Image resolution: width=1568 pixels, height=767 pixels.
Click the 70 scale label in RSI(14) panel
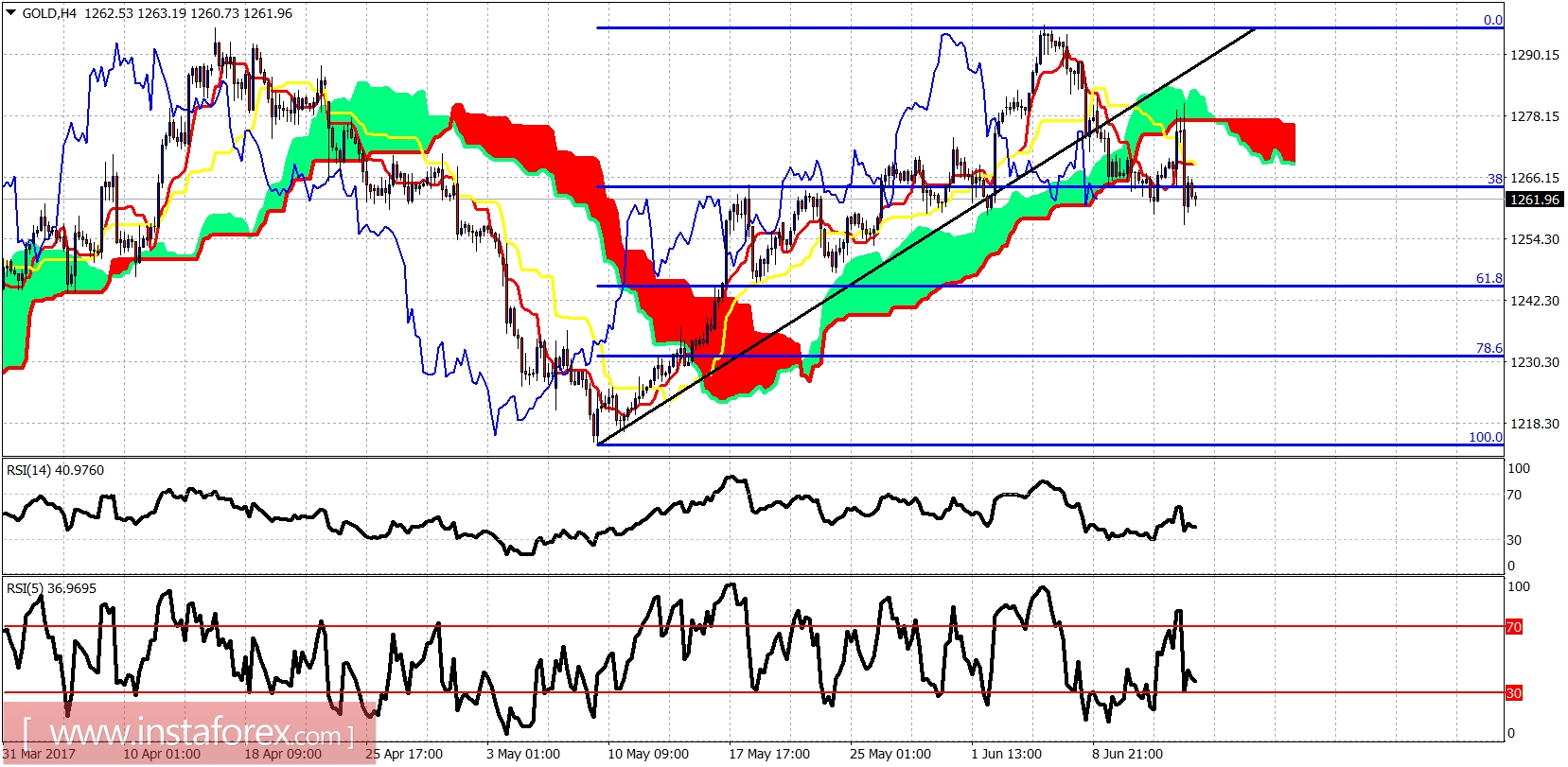tap(1514, 495)
